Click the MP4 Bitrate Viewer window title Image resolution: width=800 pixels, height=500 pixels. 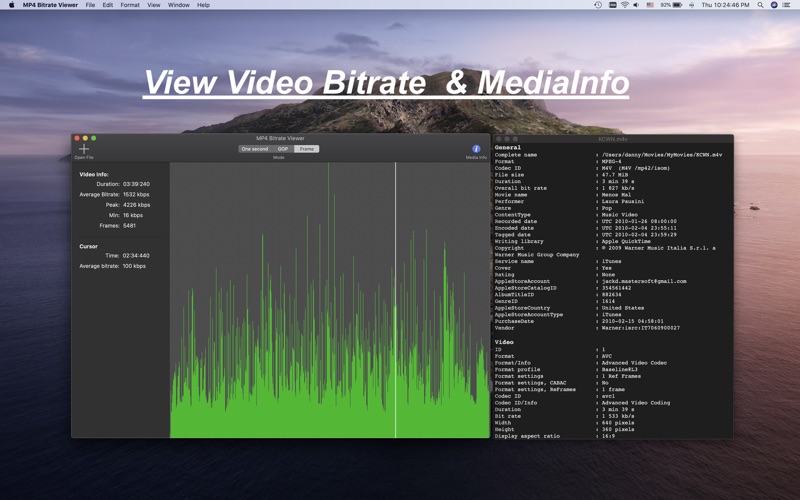[x=280, y=138]
